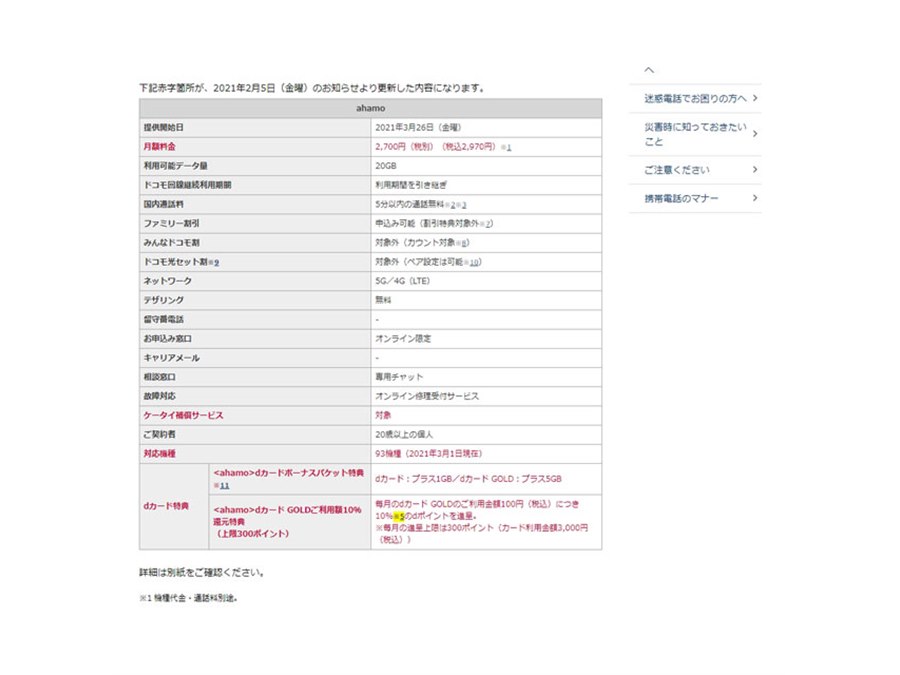
Task: Select the ドコモ回線継続利用期間 label
Action: (187, 185)
